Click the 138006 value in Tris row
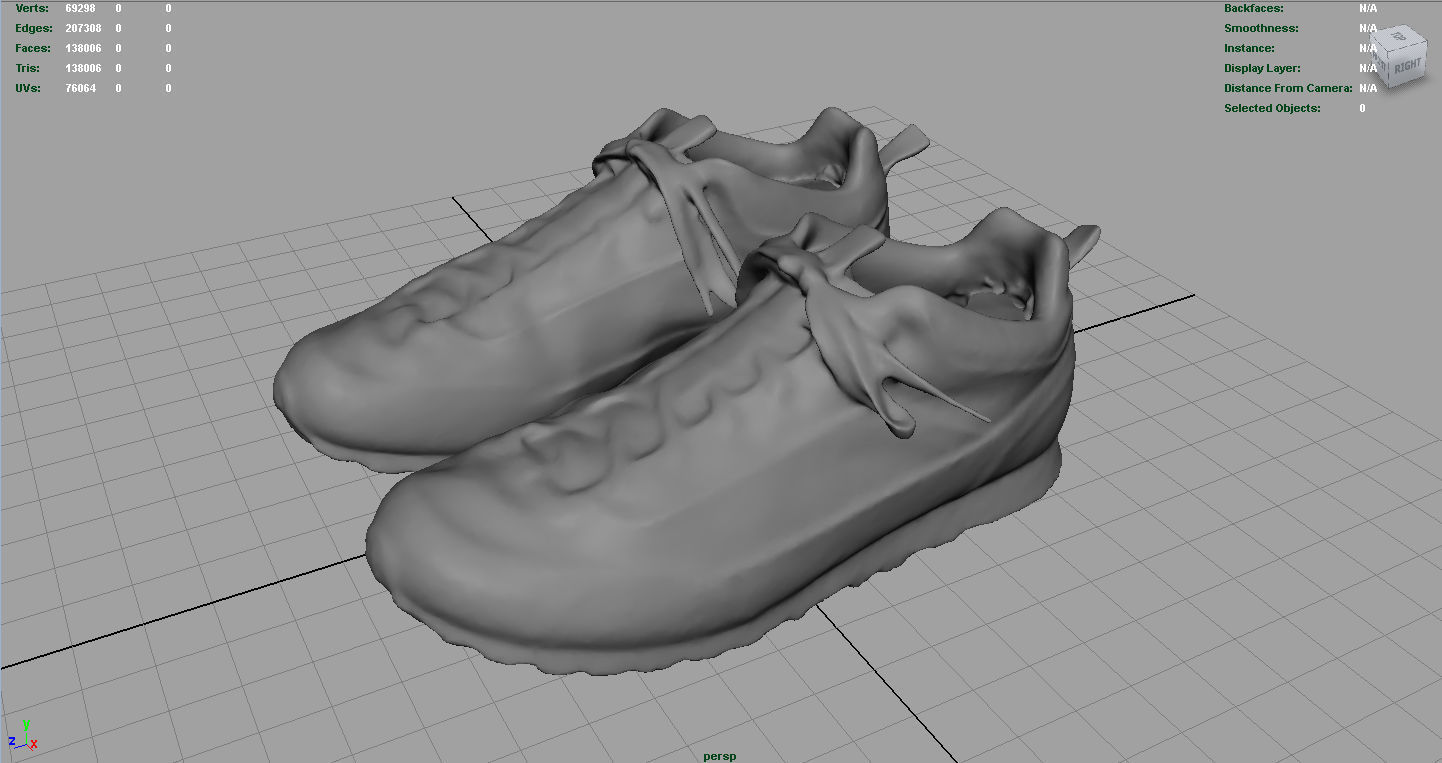Image resolution: width=1442 pixels, height=763 pixels. 84,68
